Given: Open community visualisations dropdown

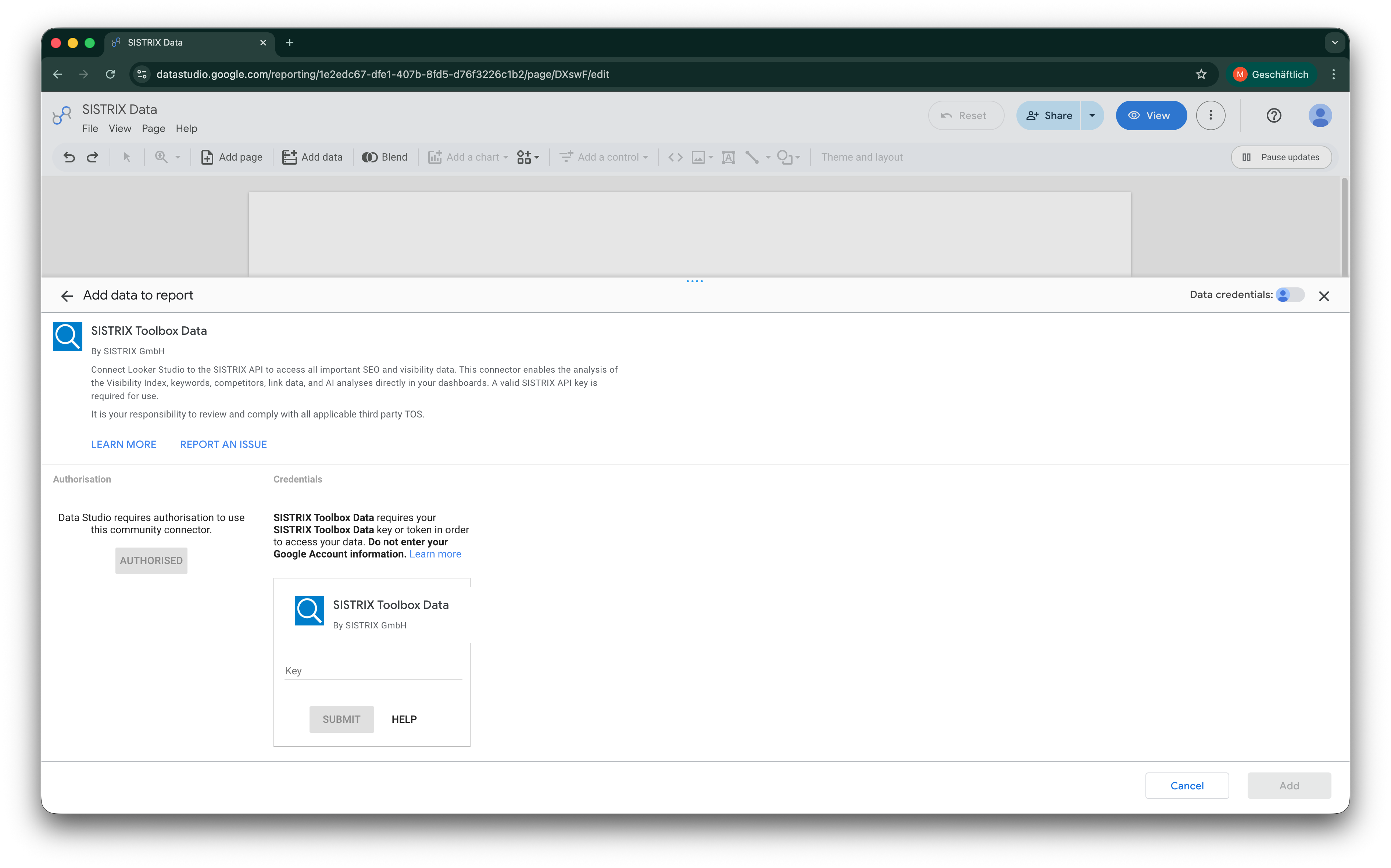Looking at the screenshot, I should click(528, 157).
